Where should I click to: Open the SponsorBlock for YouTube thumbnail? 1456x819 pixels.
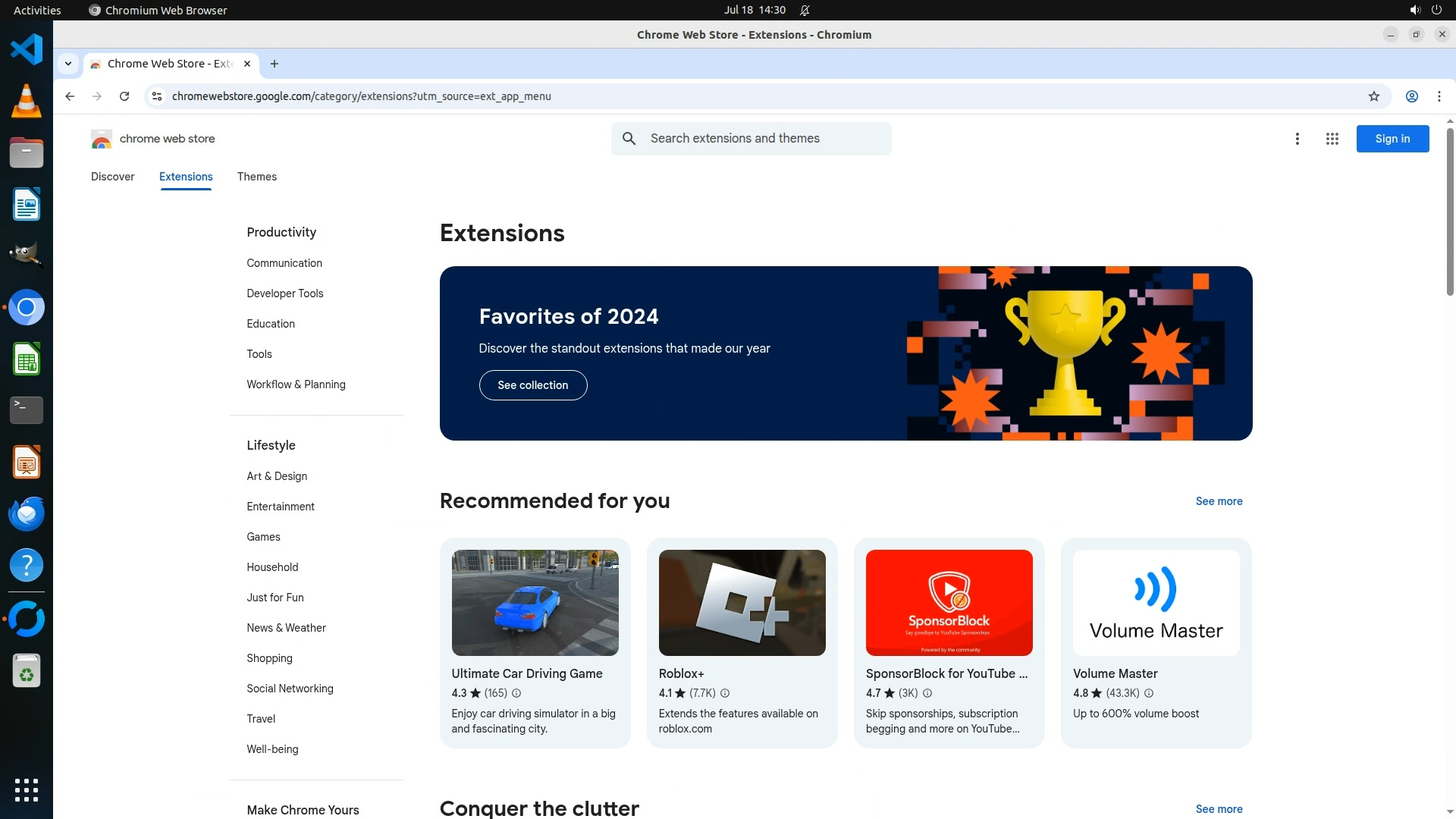click(x=949, y=603)
